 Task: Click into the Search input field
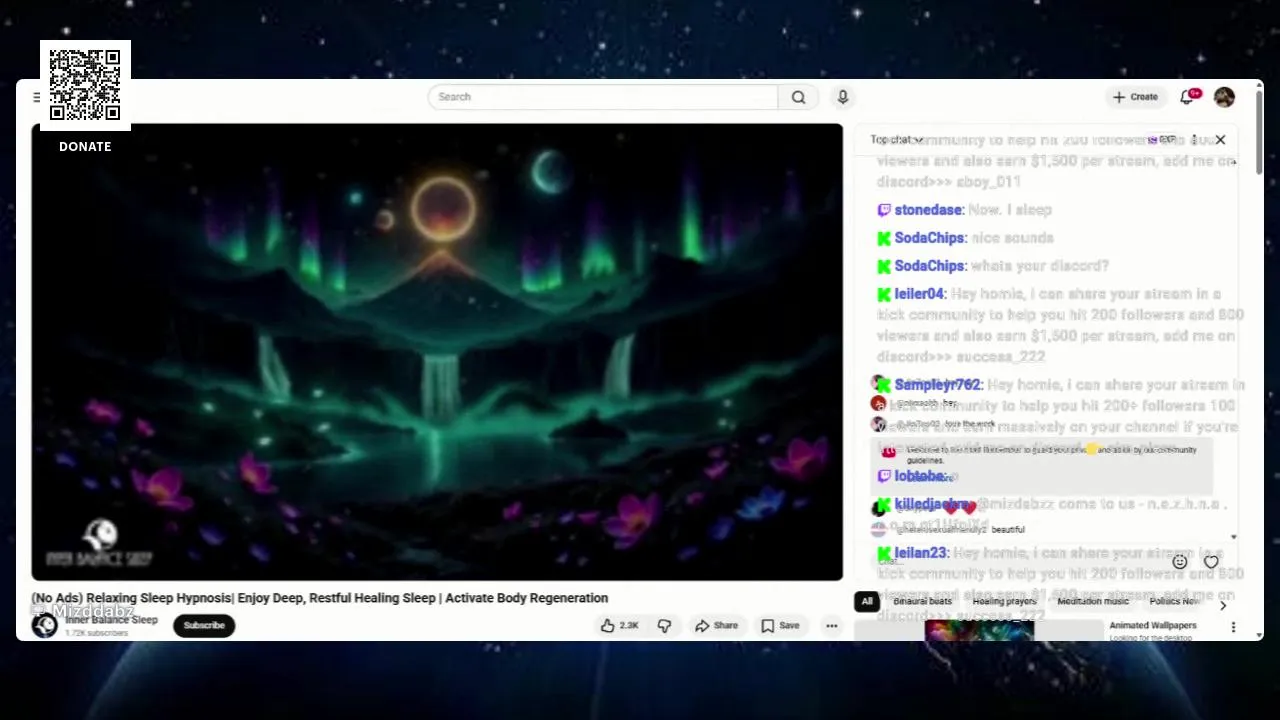pos(603,97)
